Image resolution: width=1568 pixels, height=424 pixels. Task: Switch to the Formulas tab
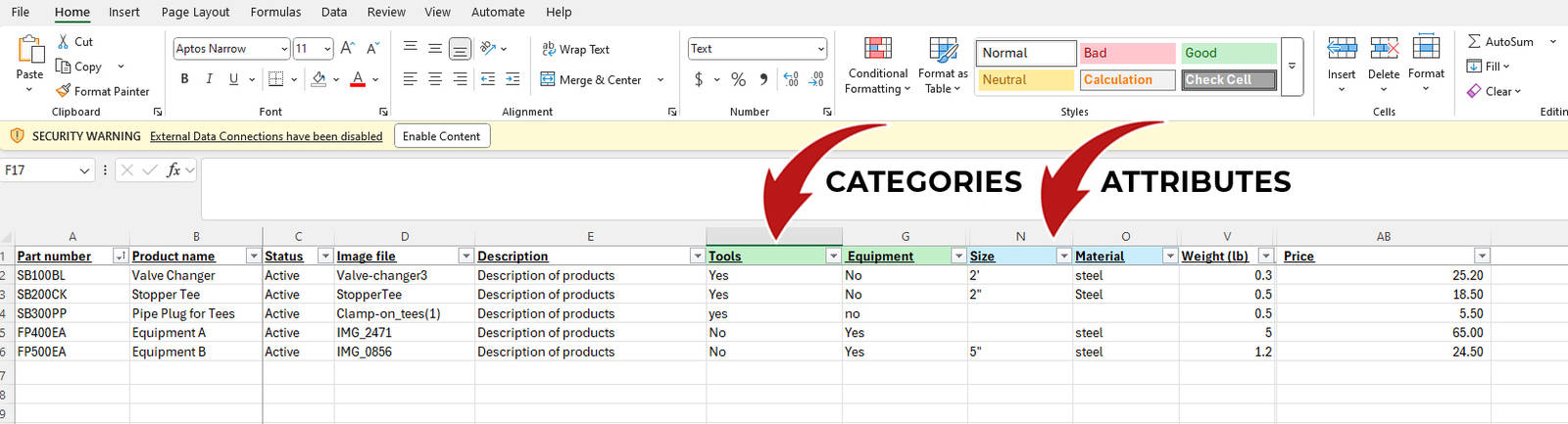[275, 12]
